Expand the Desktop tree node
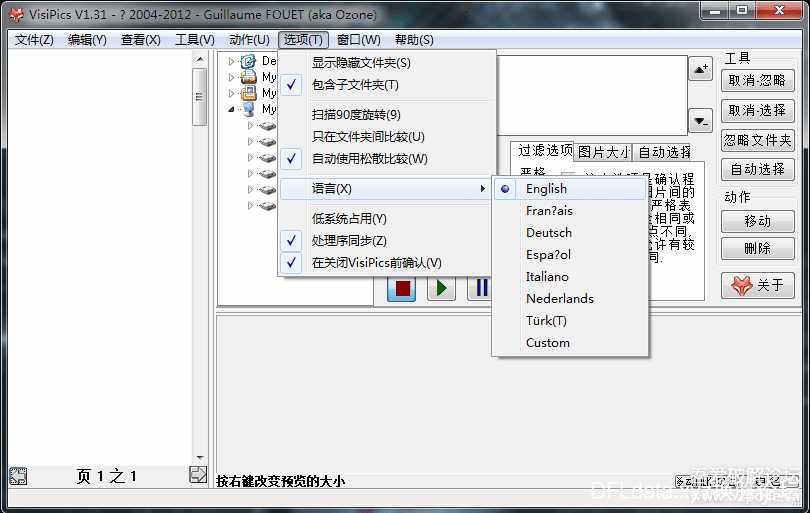This screenshot has height=513, width=810. tap(231, 61)
